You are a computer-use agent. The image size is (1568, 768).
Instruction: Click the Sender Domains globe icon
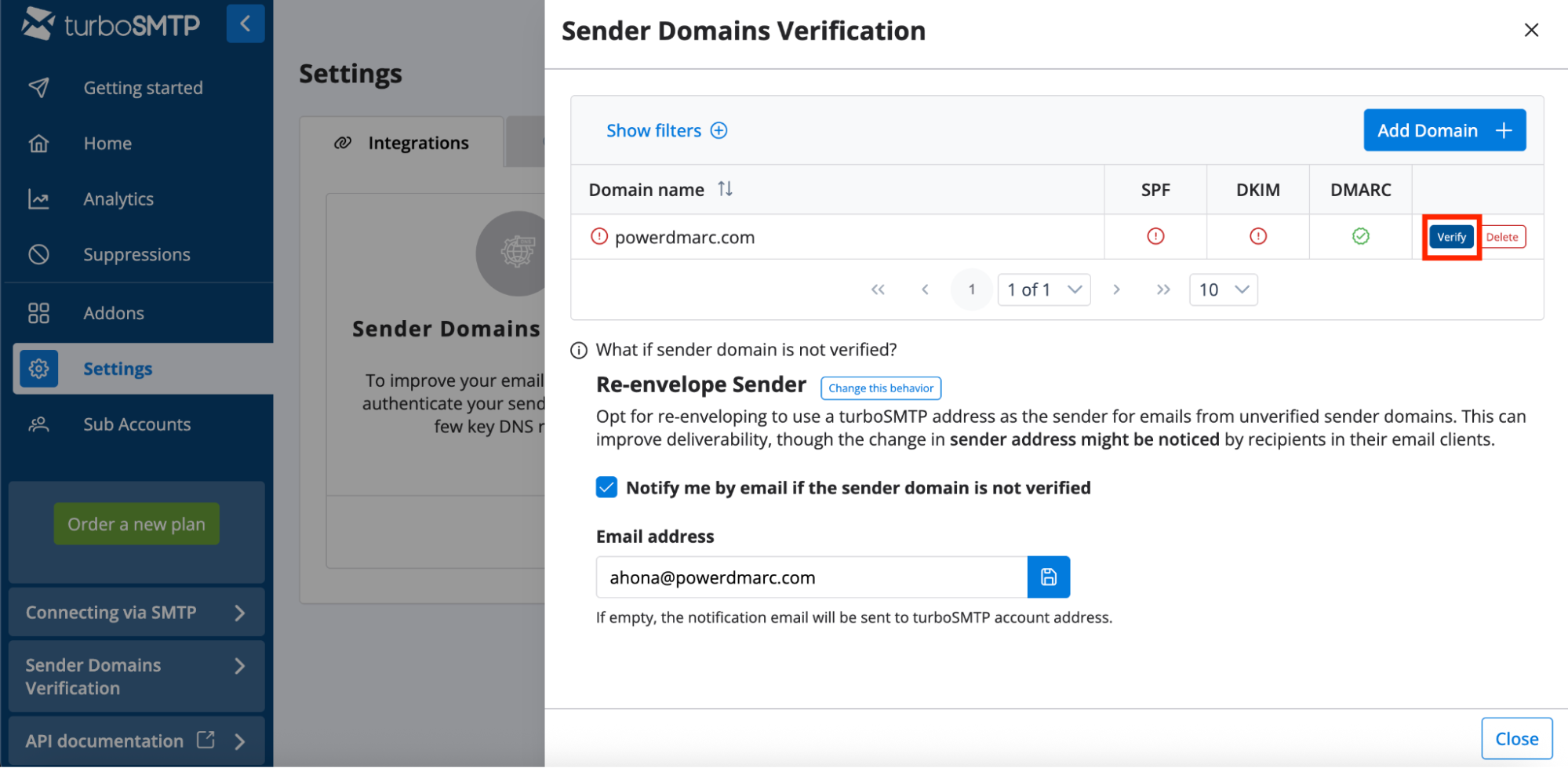[516, 253]
